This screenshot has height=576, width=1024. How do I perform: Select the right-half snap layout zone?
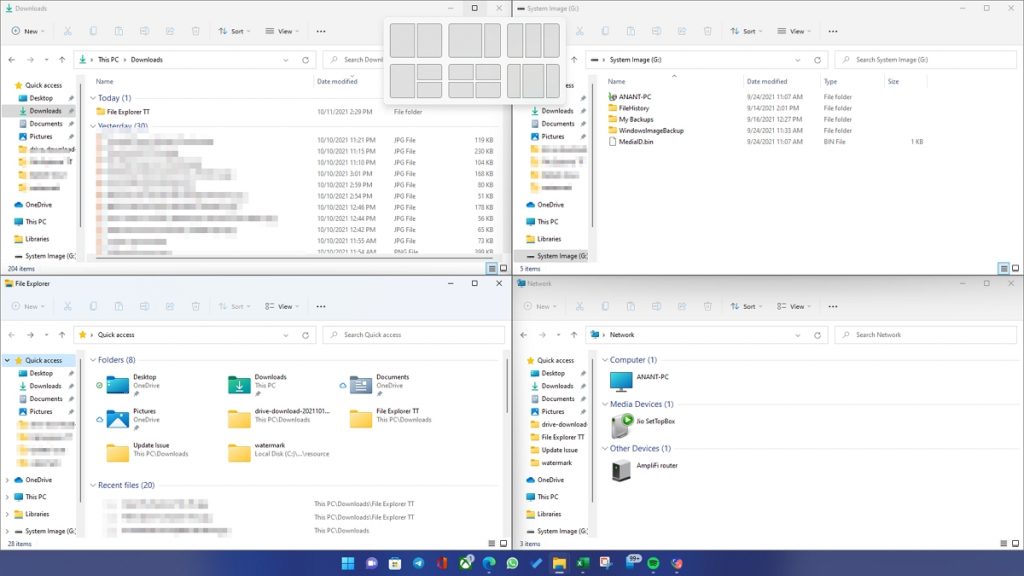coord(429,40)
